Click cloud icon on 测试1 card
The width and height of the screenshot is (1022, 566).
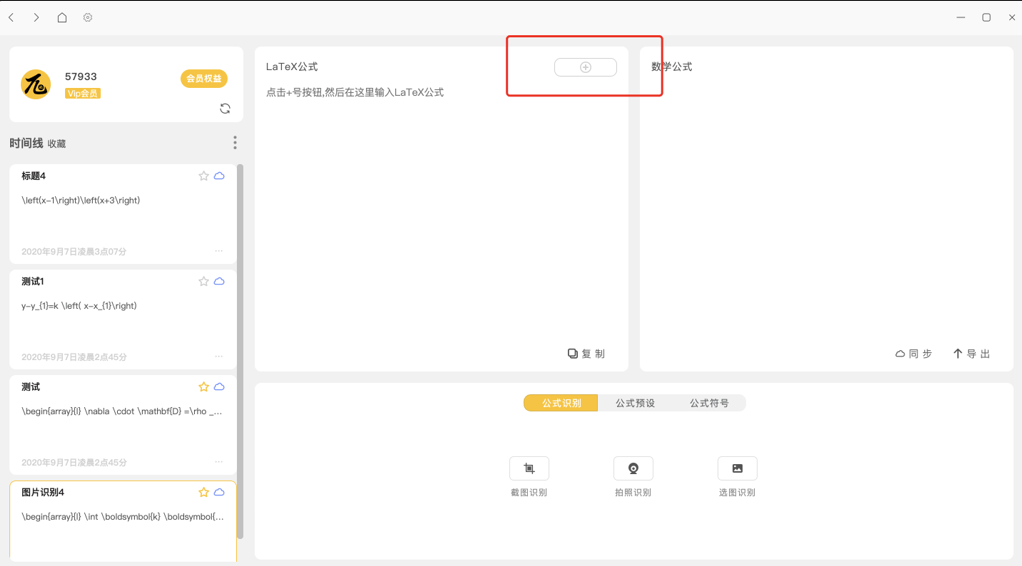point(219,282)
